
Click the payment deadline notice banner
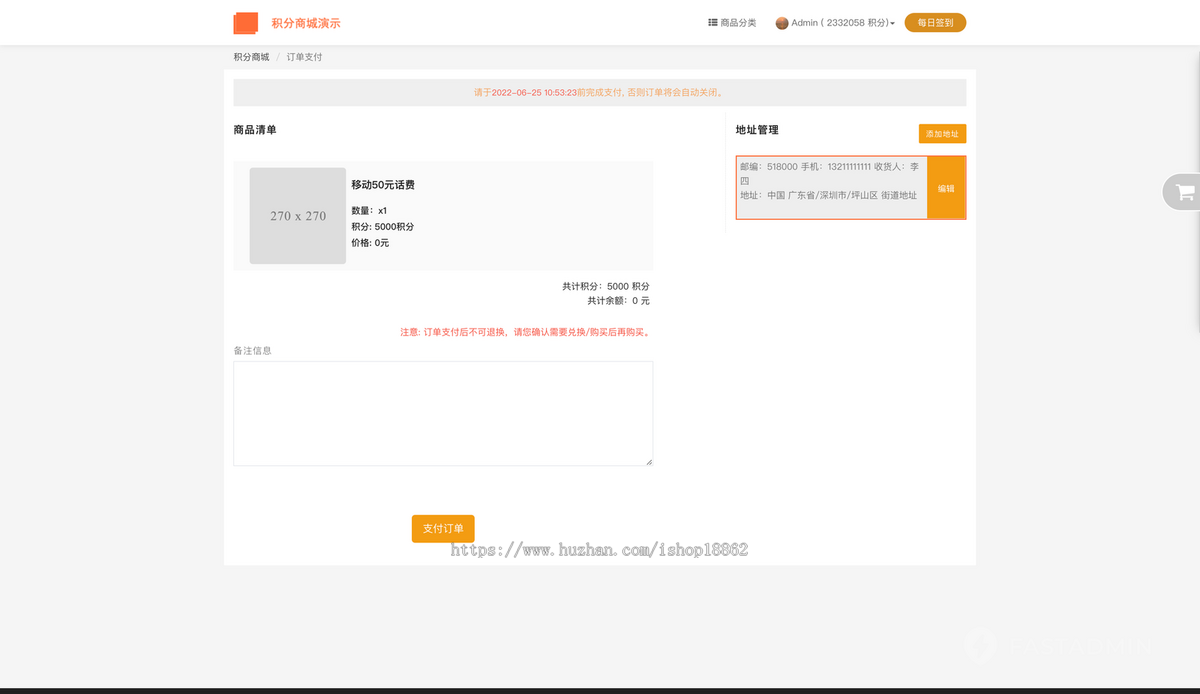pos(599,91)
